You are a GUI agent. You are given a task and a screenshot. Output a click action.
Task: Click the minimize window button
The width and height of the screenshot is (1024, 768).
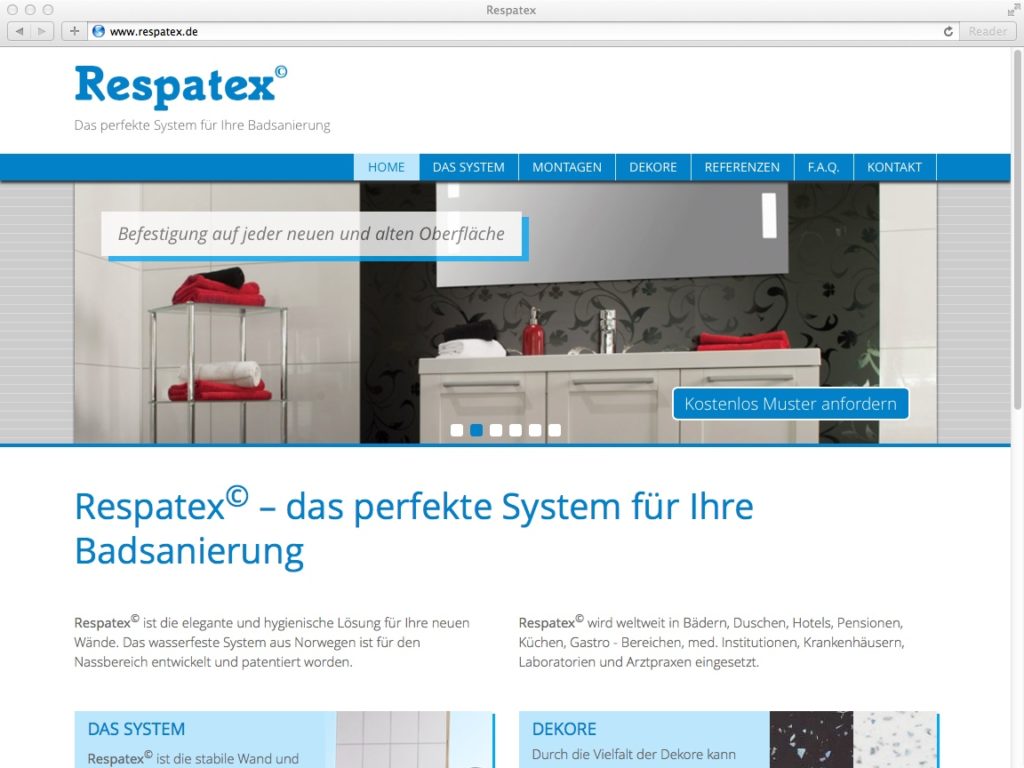[x=30, y=10]
